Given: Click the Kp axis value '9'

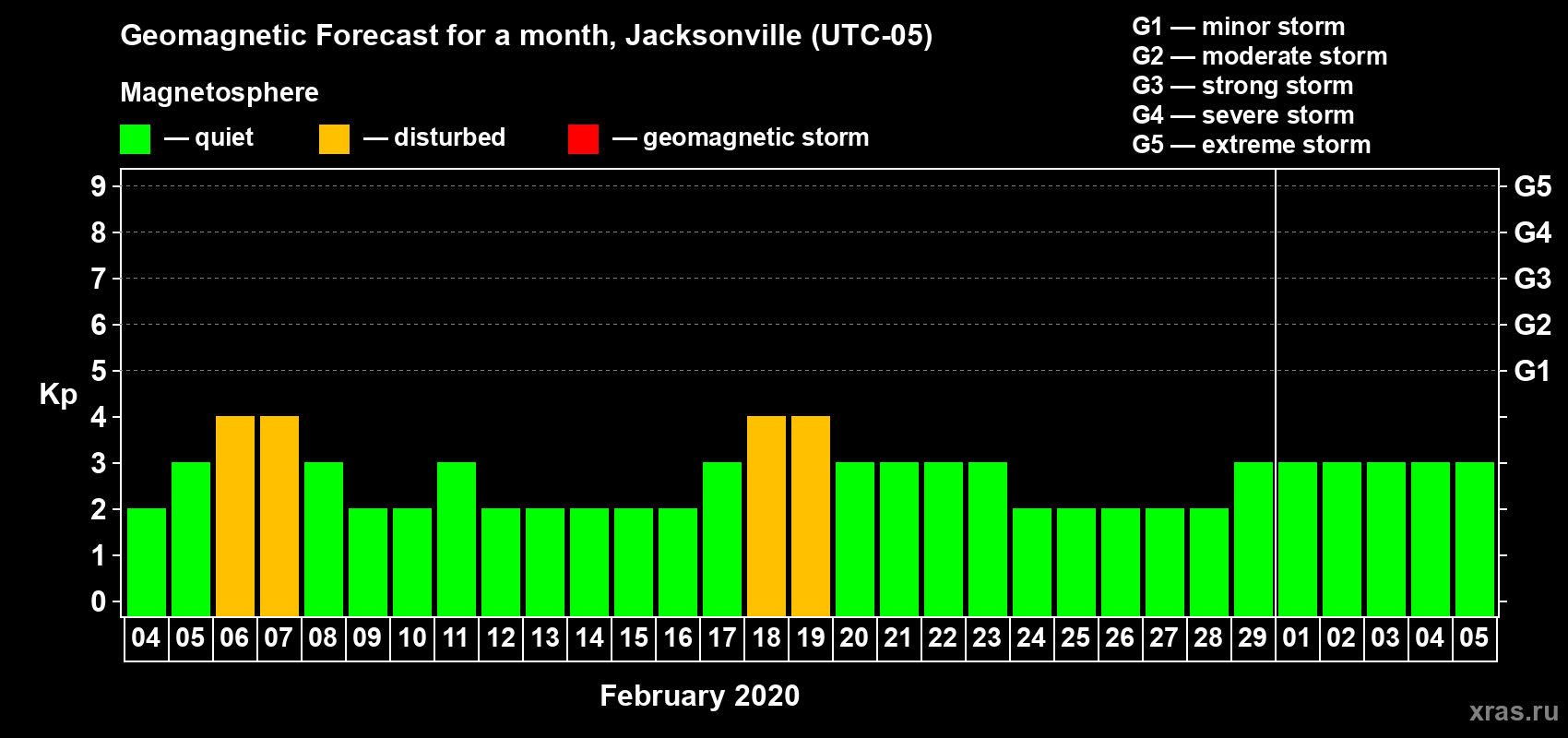Looking at the screenshot, I should coord(99,186).
